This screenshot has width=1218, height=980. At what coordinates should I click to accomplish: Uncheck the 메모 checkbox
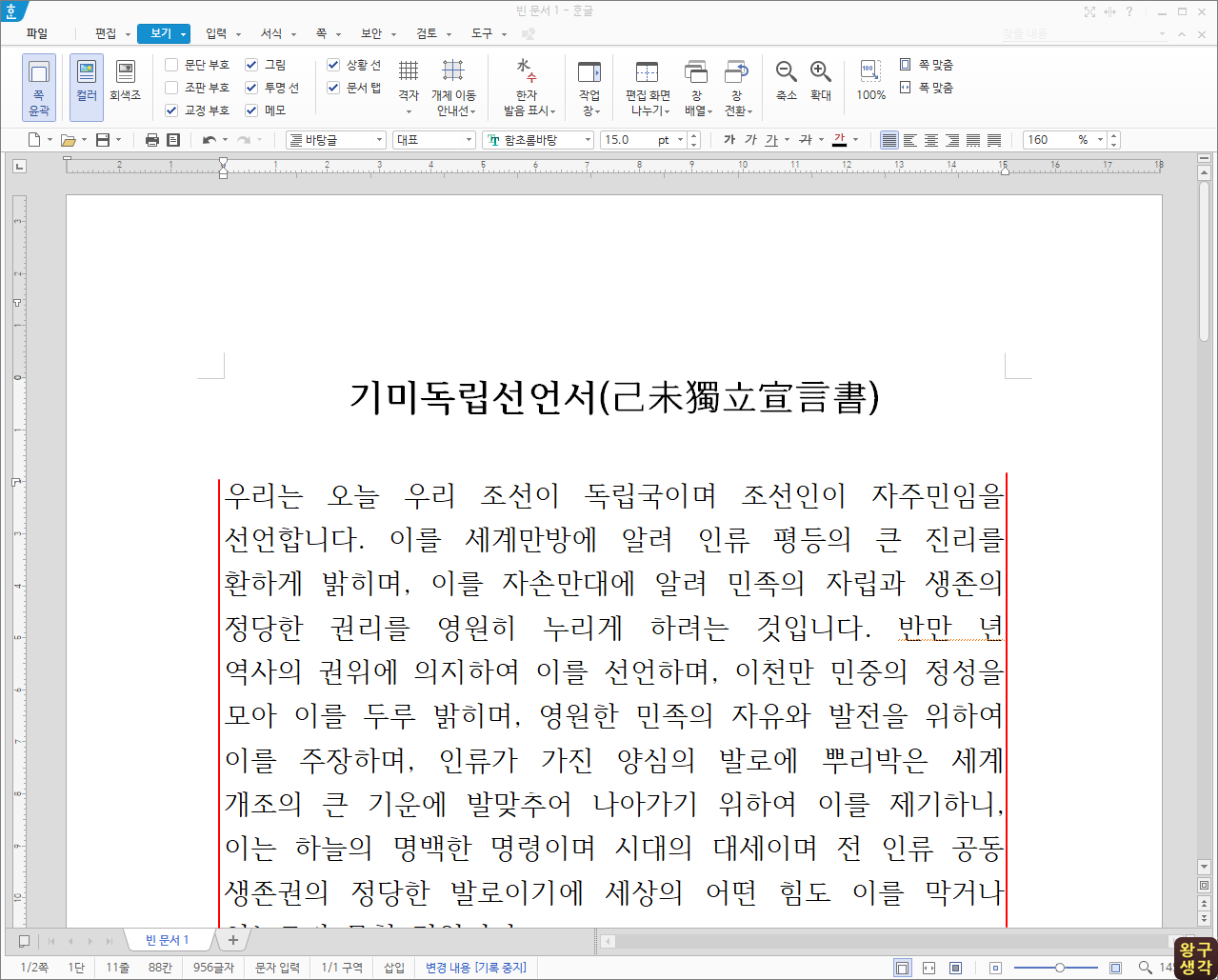pos(251,110)
